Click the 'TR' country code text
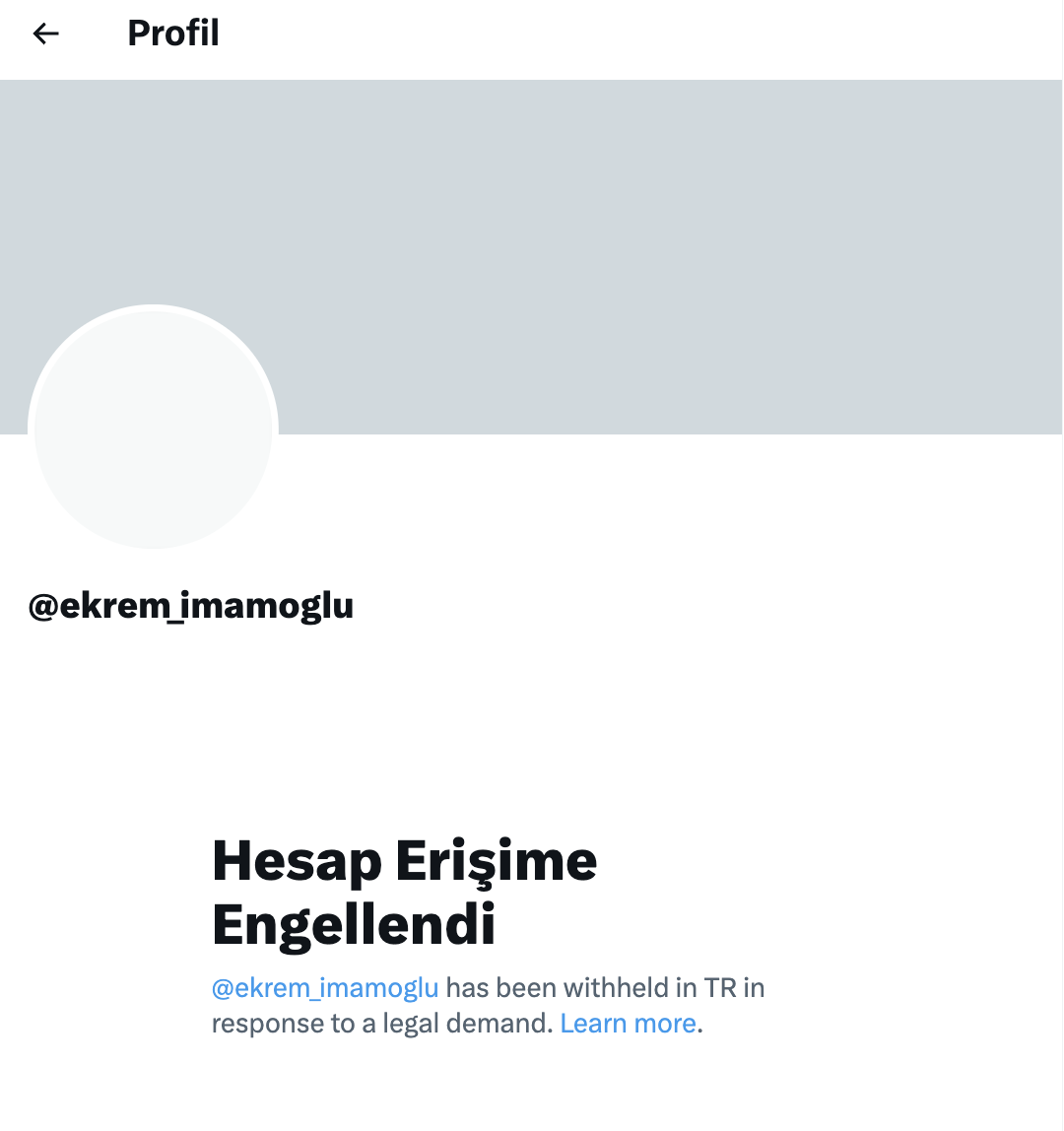This screenshot has width=1064, height=1131. (x=720, y=988)
